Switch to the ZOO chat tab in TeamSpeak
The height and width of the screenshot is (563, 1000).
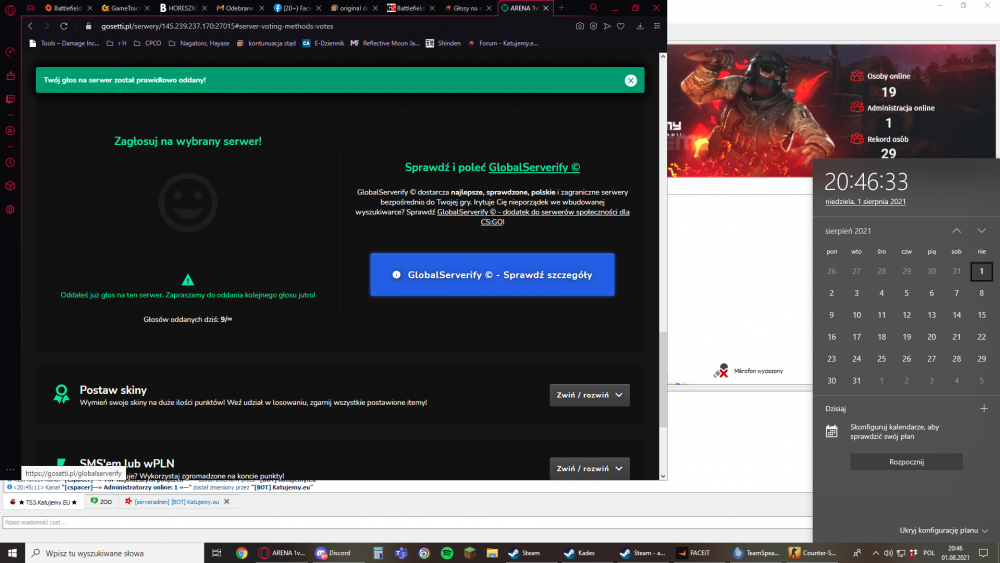[101, 502]
